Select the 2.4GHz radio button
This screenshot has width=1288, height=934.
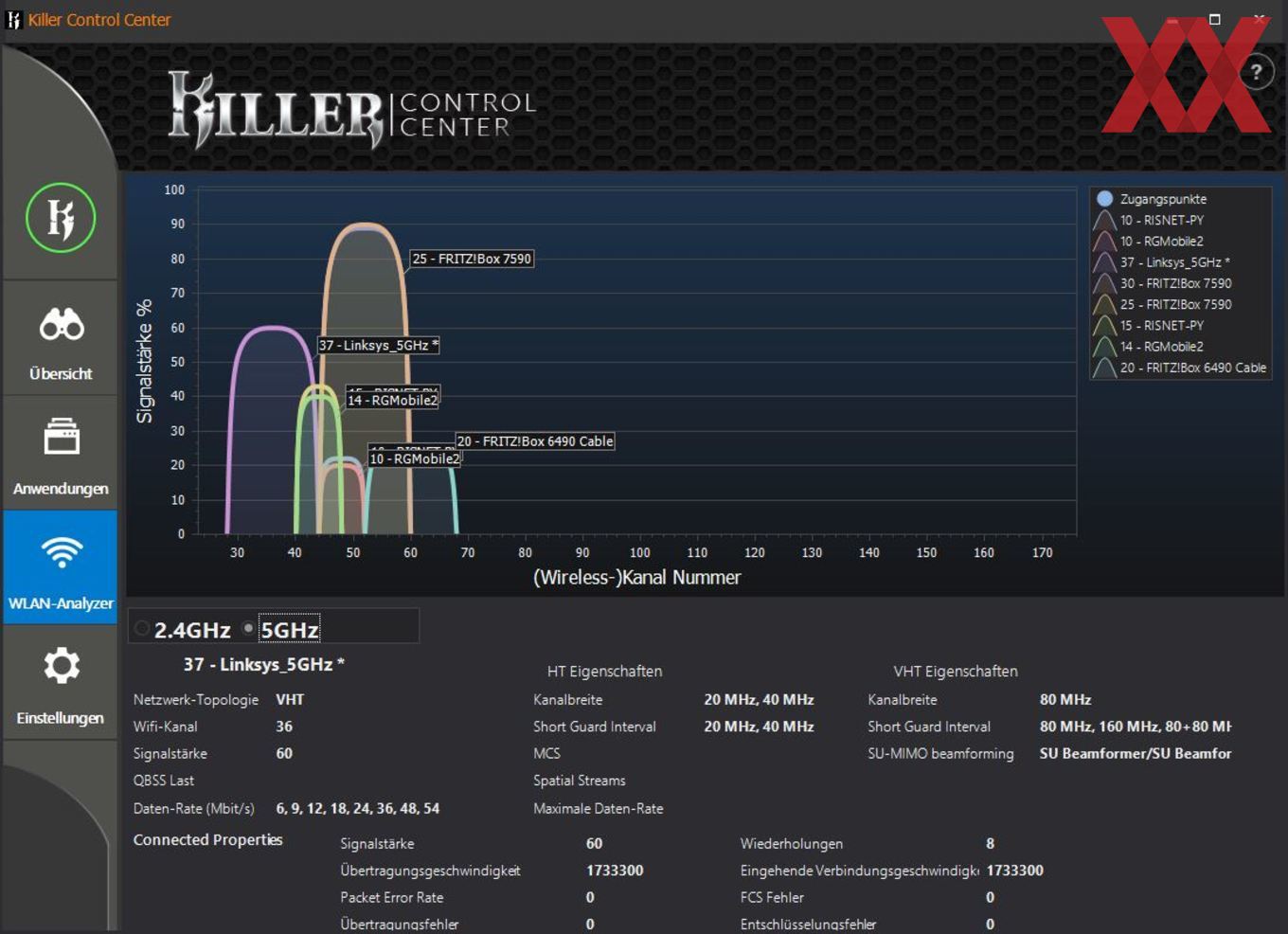pyautogui.click(x=142, y=628)
